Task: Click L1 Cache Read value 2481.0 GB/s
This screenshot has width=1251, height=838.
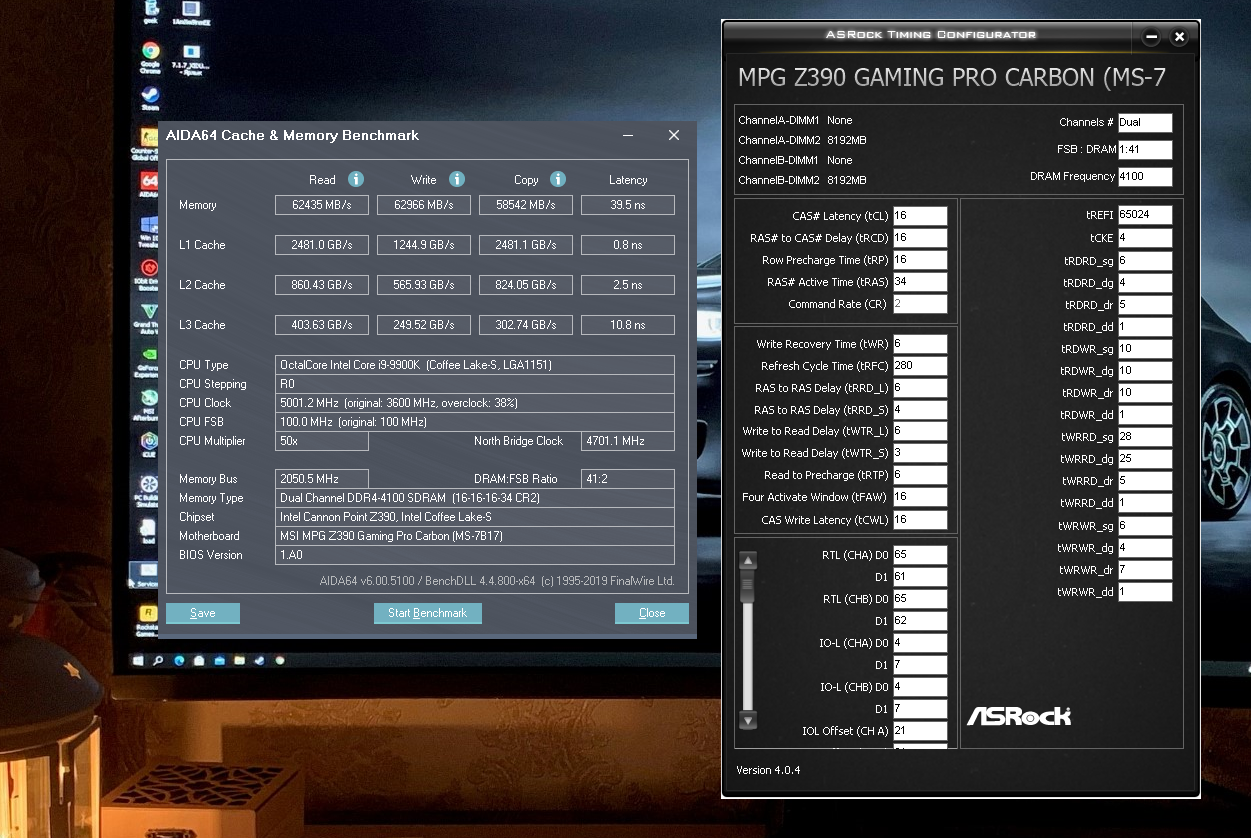Action: click(x=322, y=245)
